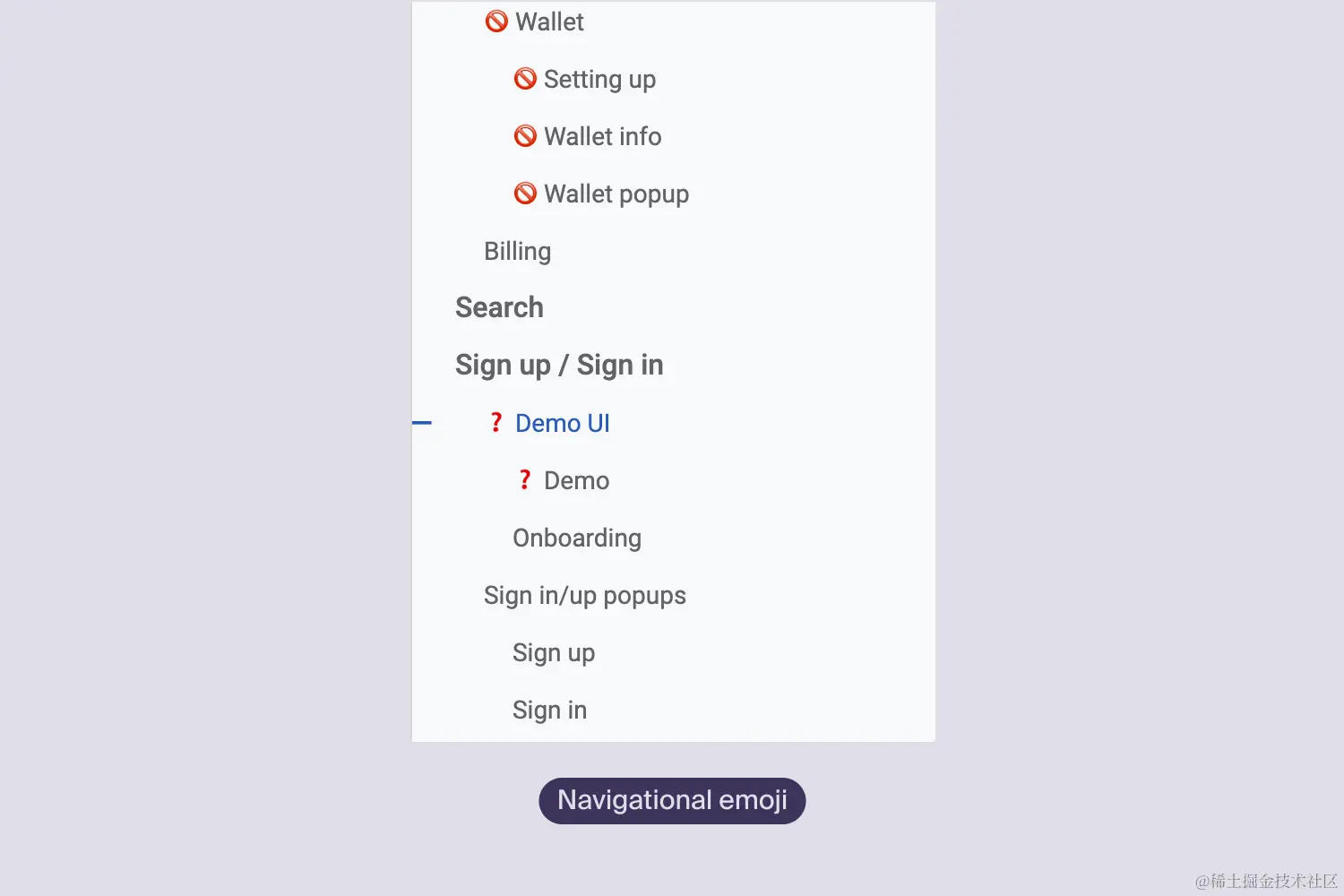Click the red question mark beside Demo
Screen dimensions: 1344x896
click(x=524, y=480)
